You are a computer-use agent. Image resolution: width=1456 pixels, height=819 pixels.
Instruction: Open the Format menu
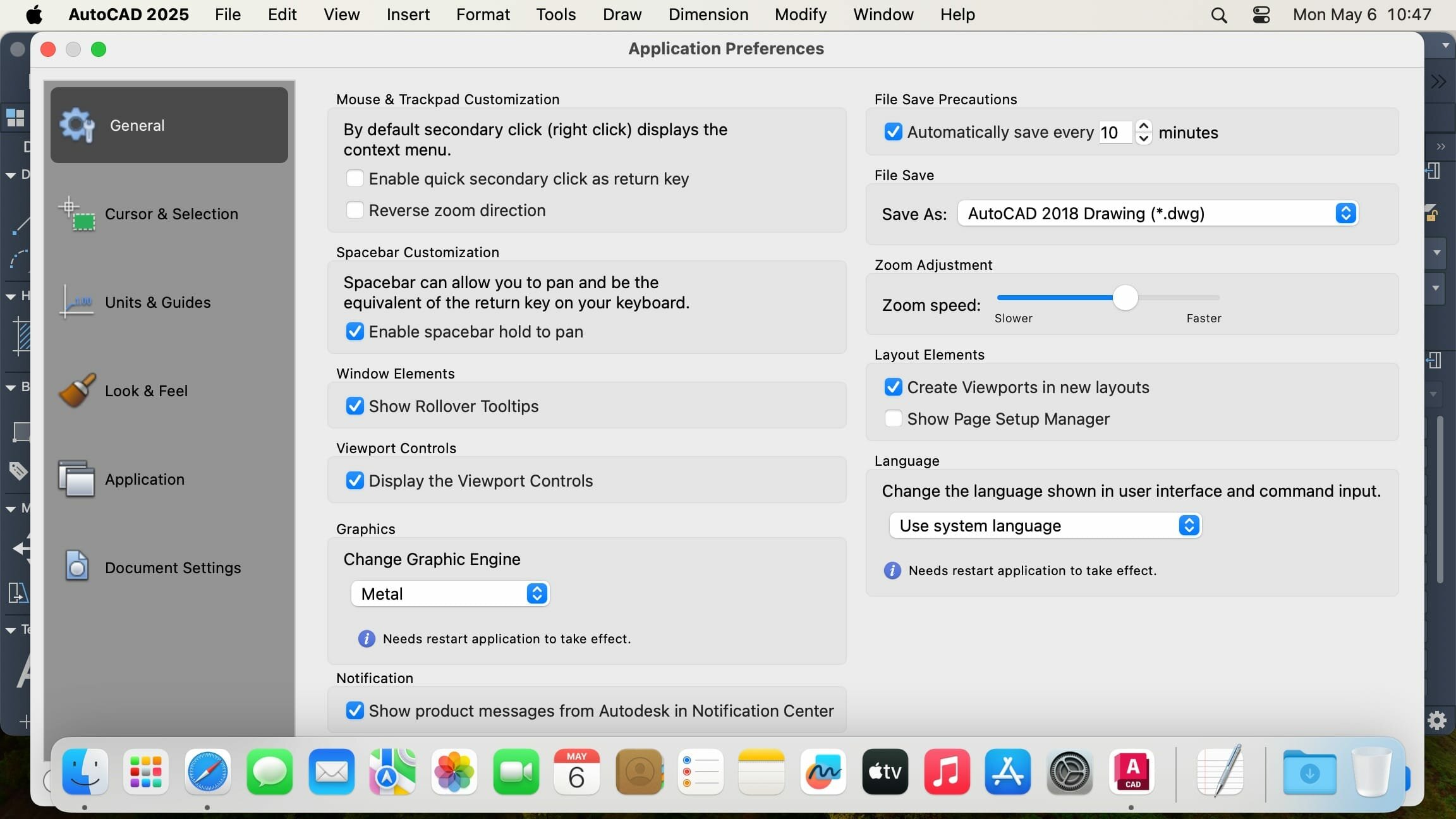click(483, 15)
